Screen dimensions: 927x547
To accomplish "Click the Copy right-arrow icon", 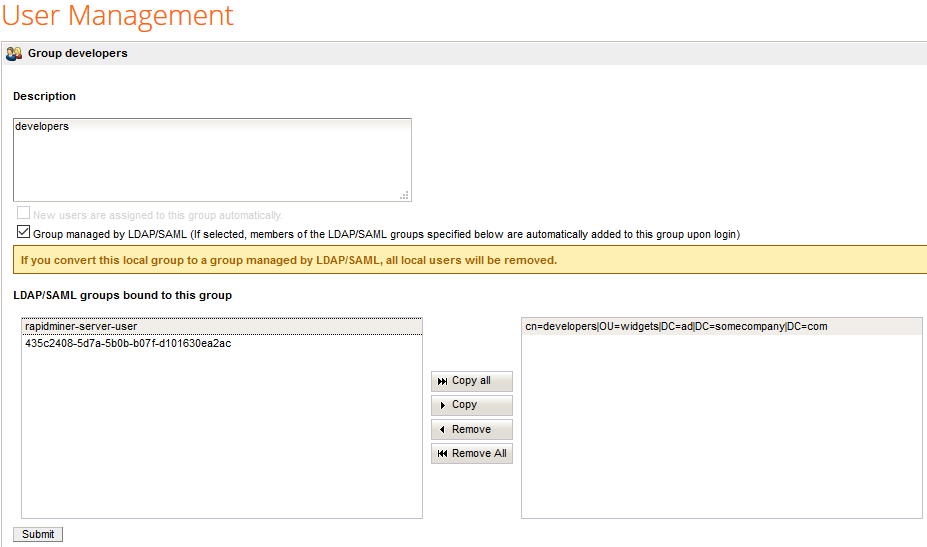I will 442,405.
